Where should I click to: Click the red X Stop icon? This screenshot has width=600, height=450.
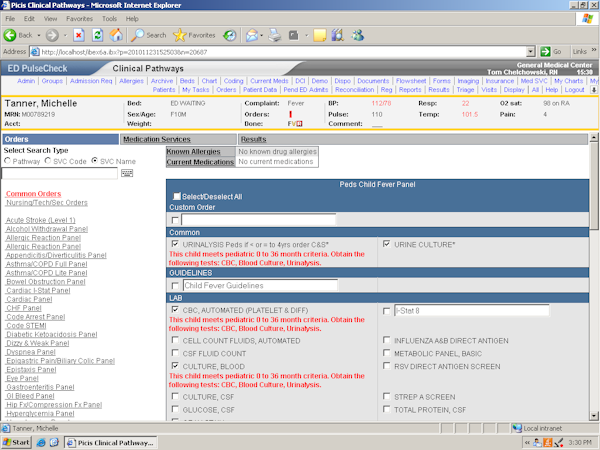pos(79,35)
